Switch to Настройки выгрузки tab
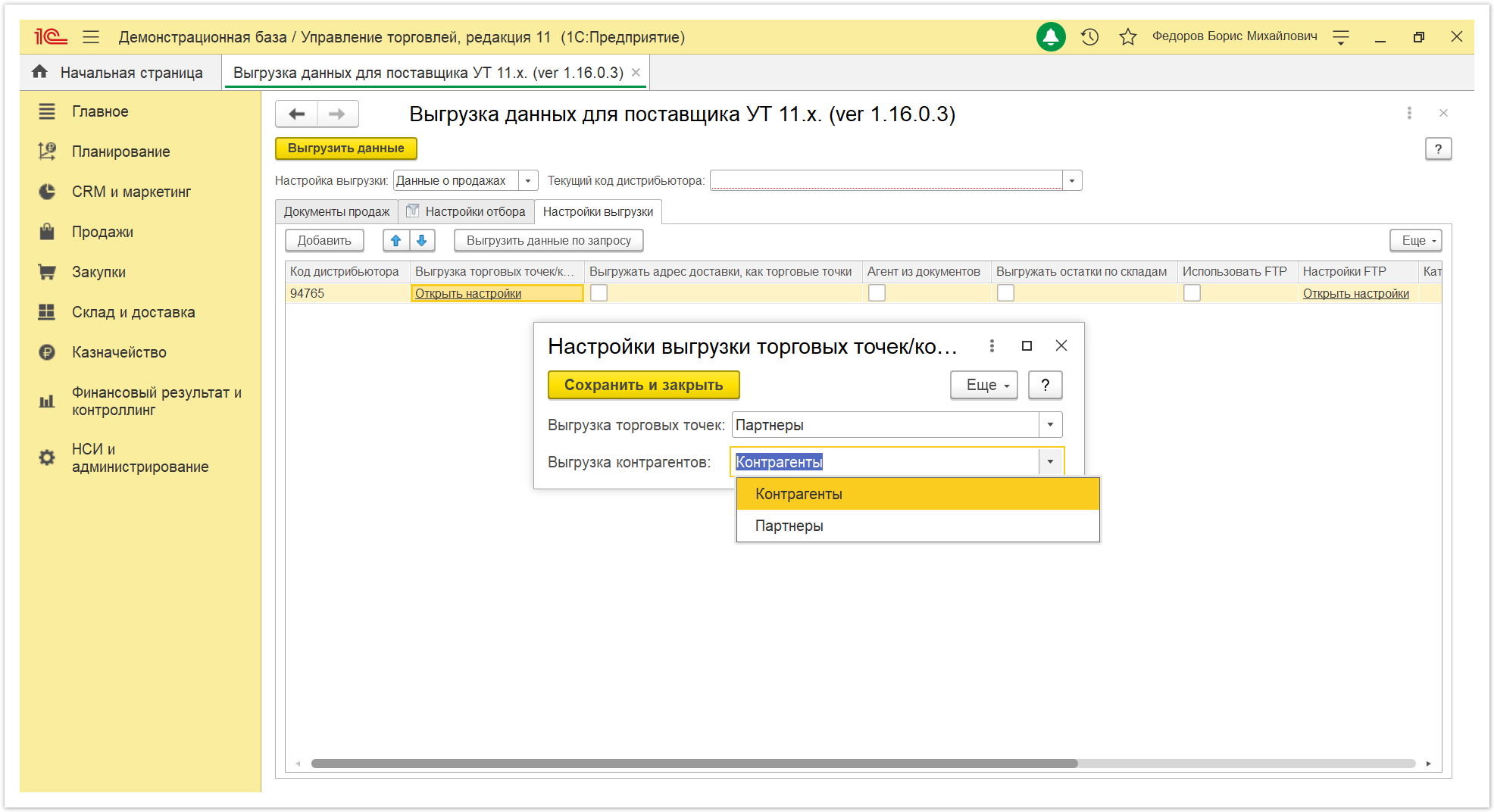Image resolution: width=1494 pixels, height=812 pixels. coord(598,211)
